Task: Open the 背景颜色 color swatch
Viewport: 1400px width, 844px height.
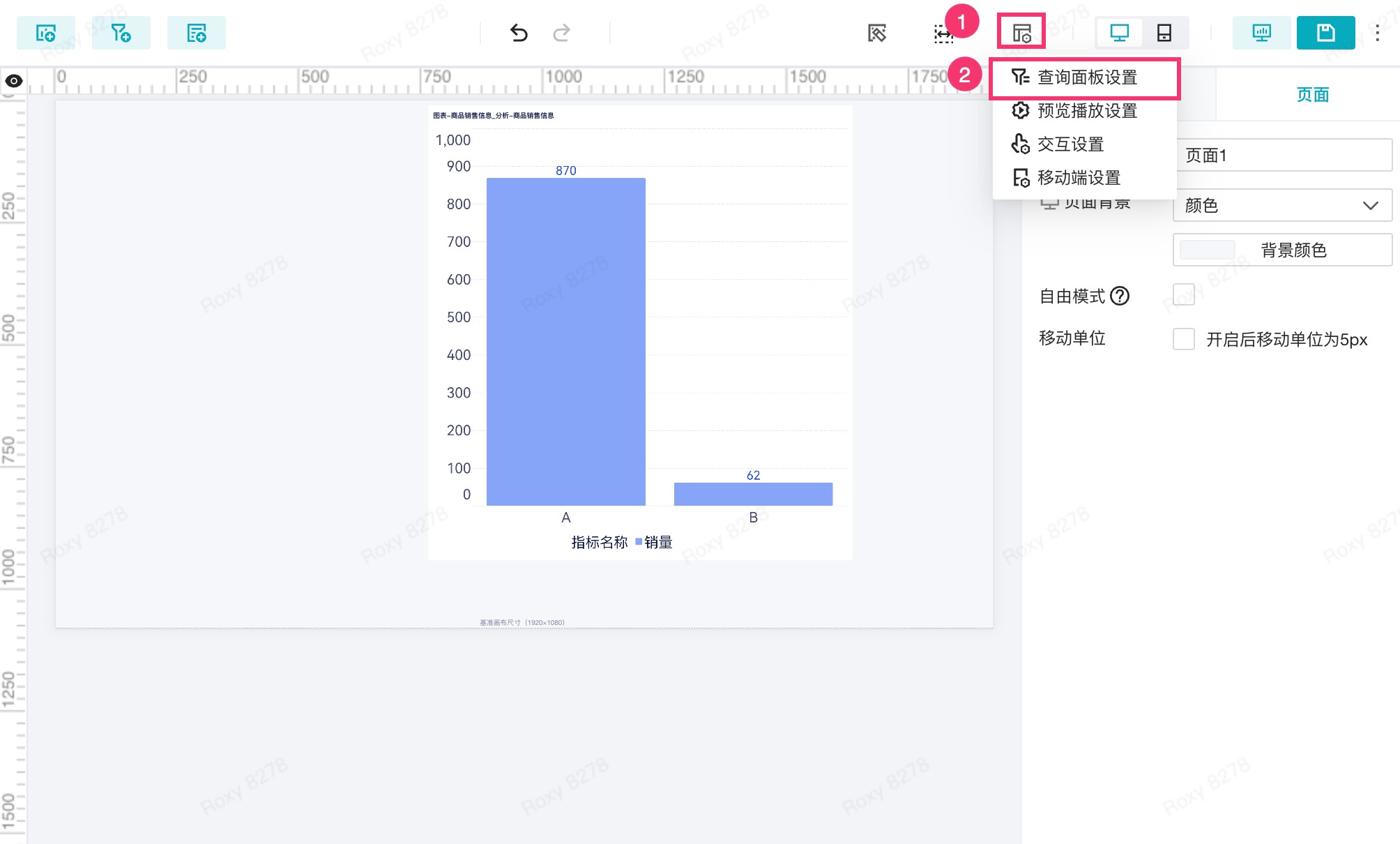Action: coord(1208,250)
